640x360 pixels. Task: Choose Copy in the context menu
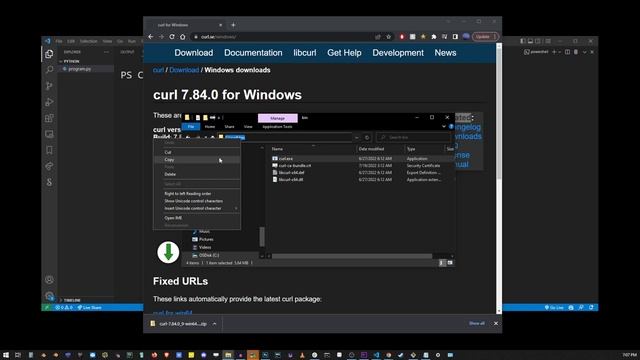[x=196, y=160]
